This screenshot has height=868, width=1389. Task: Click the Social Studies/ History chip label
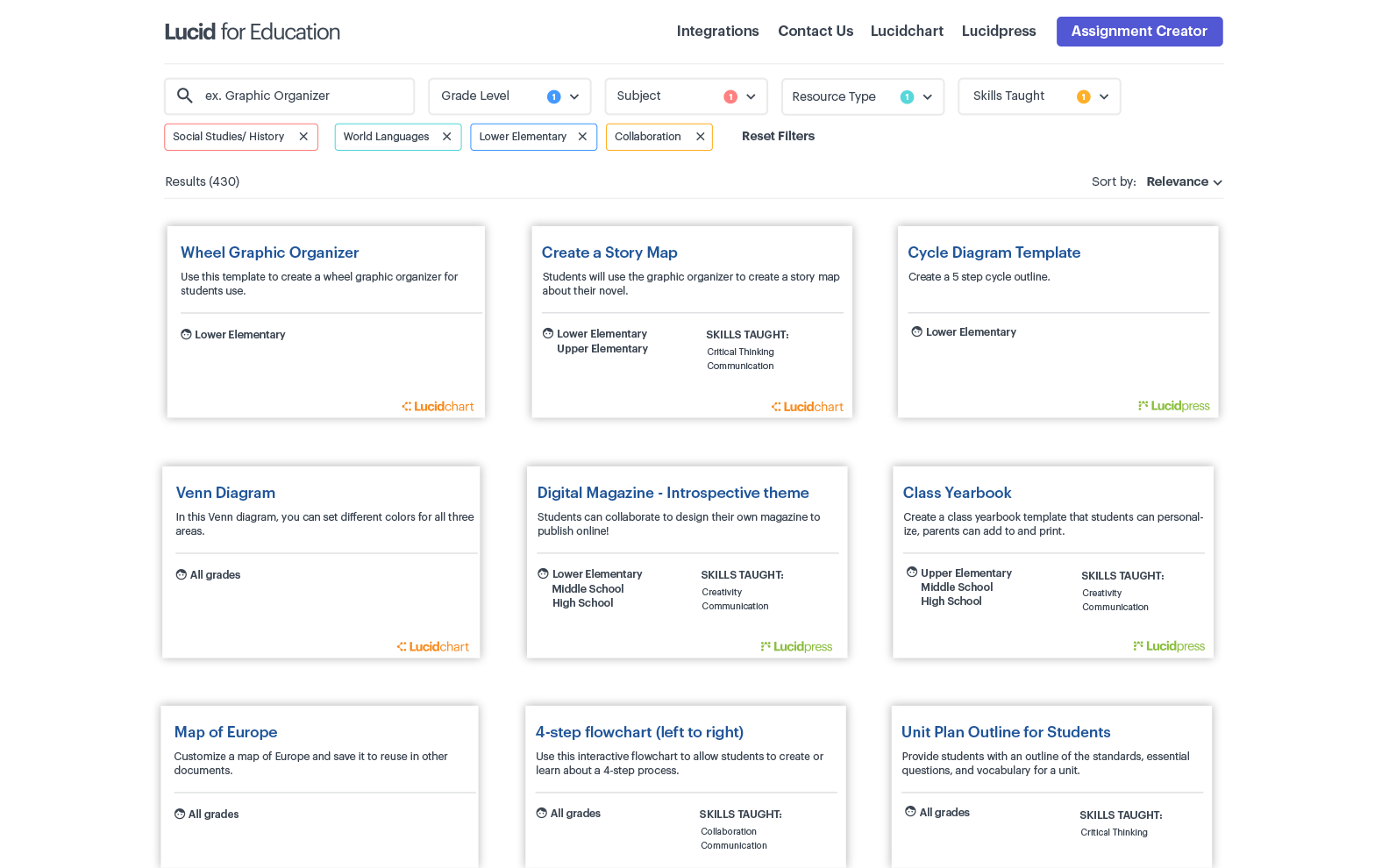[x=228, y=137]
